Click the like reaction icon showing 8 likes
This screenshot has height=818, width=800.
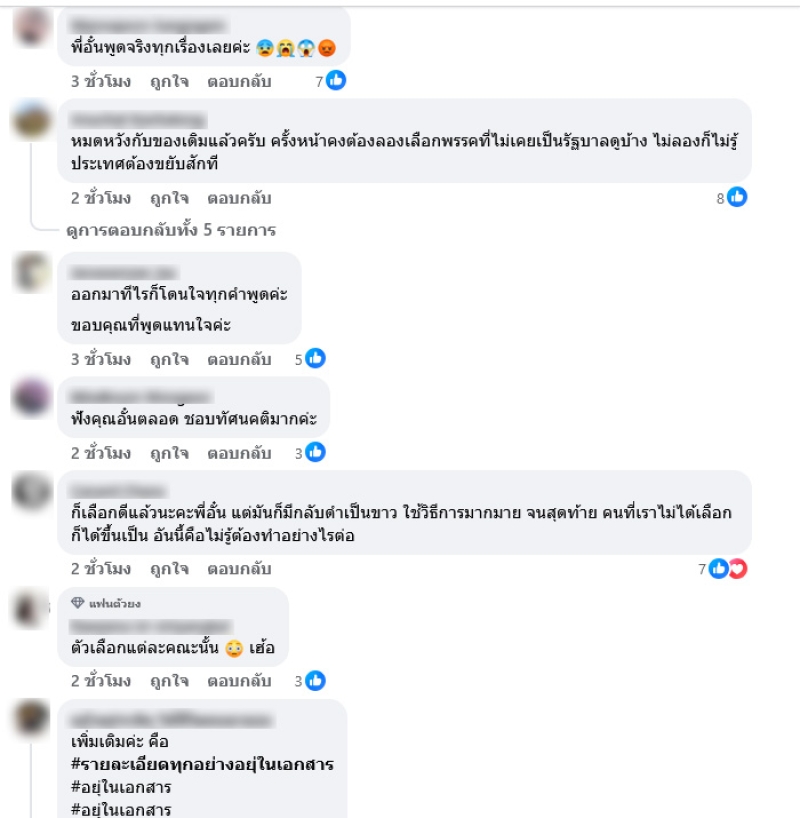coord(737,197)
